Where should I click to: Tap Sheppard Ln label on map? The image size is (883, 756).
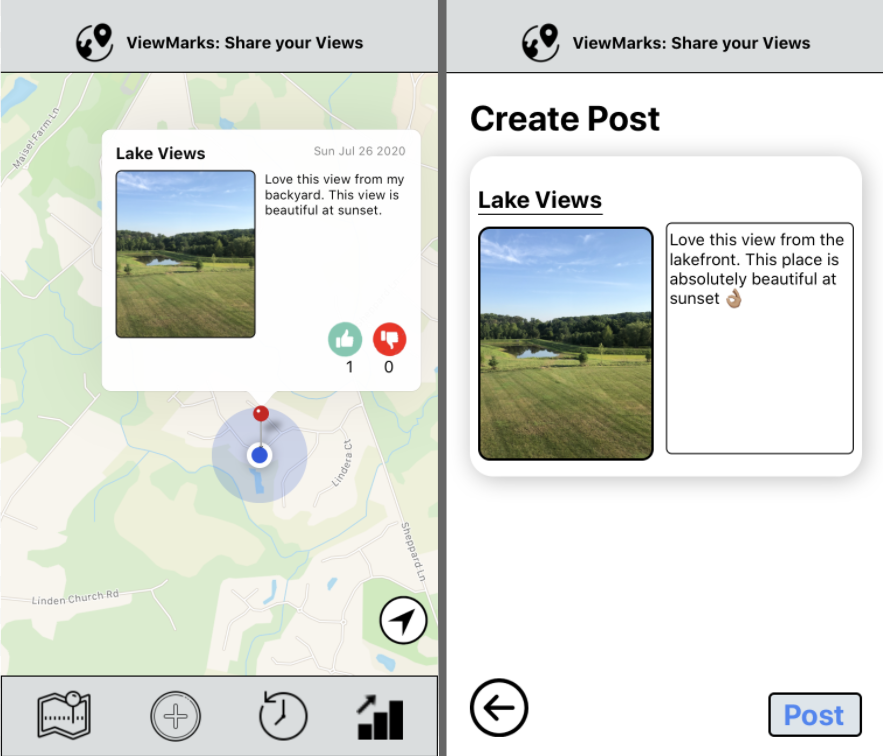pos(414,552)
